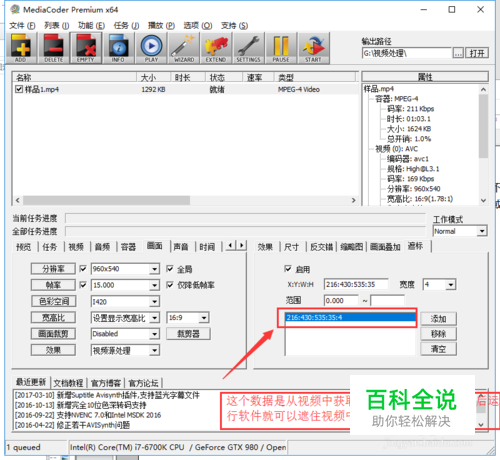This screenshot has height=460, width=500.
Task: Switch to the 缩略图 tab
Action: click(x=351, y=247)
